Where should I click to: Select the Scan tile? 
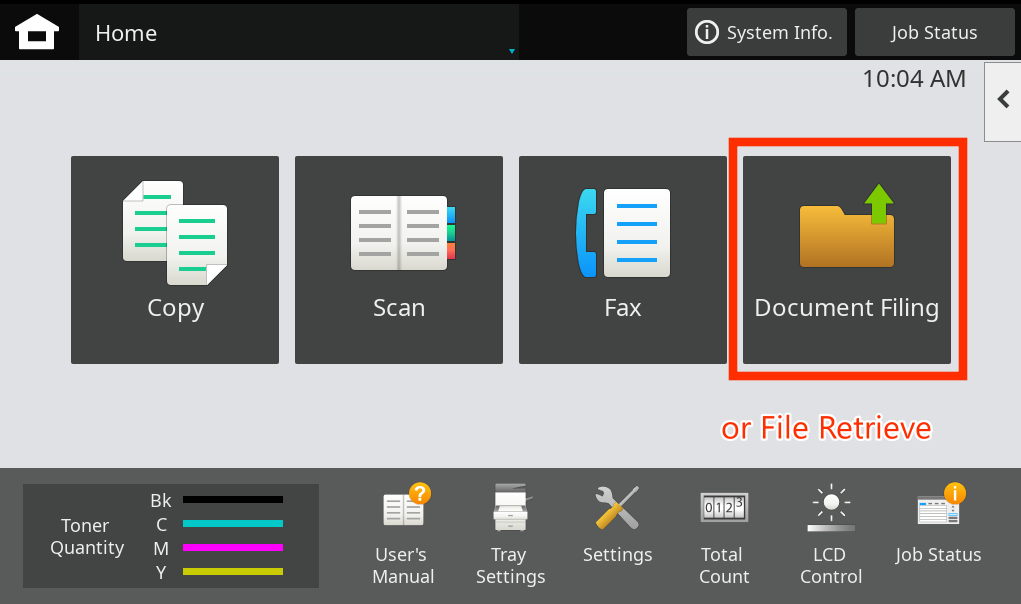[x=398, y=259]
